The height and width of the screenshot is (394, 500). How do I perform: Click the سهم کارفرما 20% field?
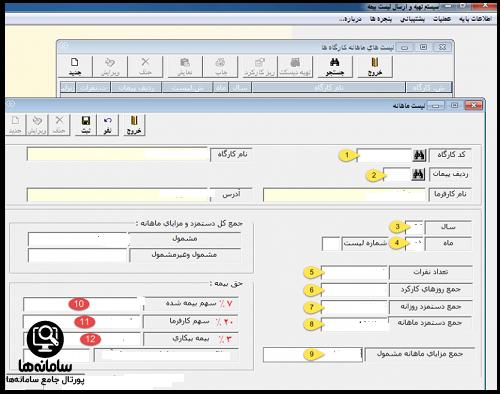pos(82,322)
